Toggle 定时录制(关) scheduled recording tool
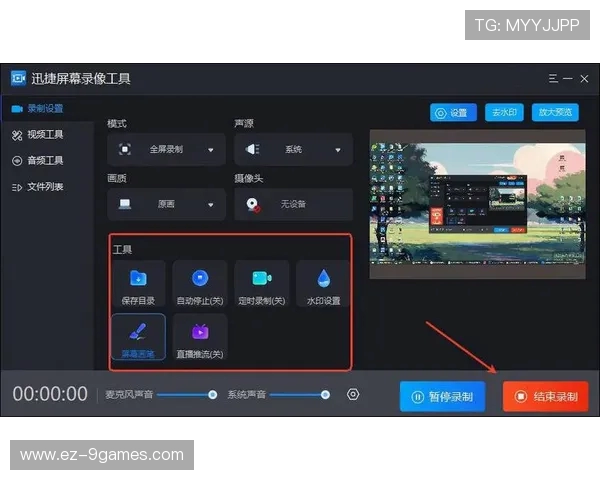This screenshot has height=480, width=600. click(262, 284)
